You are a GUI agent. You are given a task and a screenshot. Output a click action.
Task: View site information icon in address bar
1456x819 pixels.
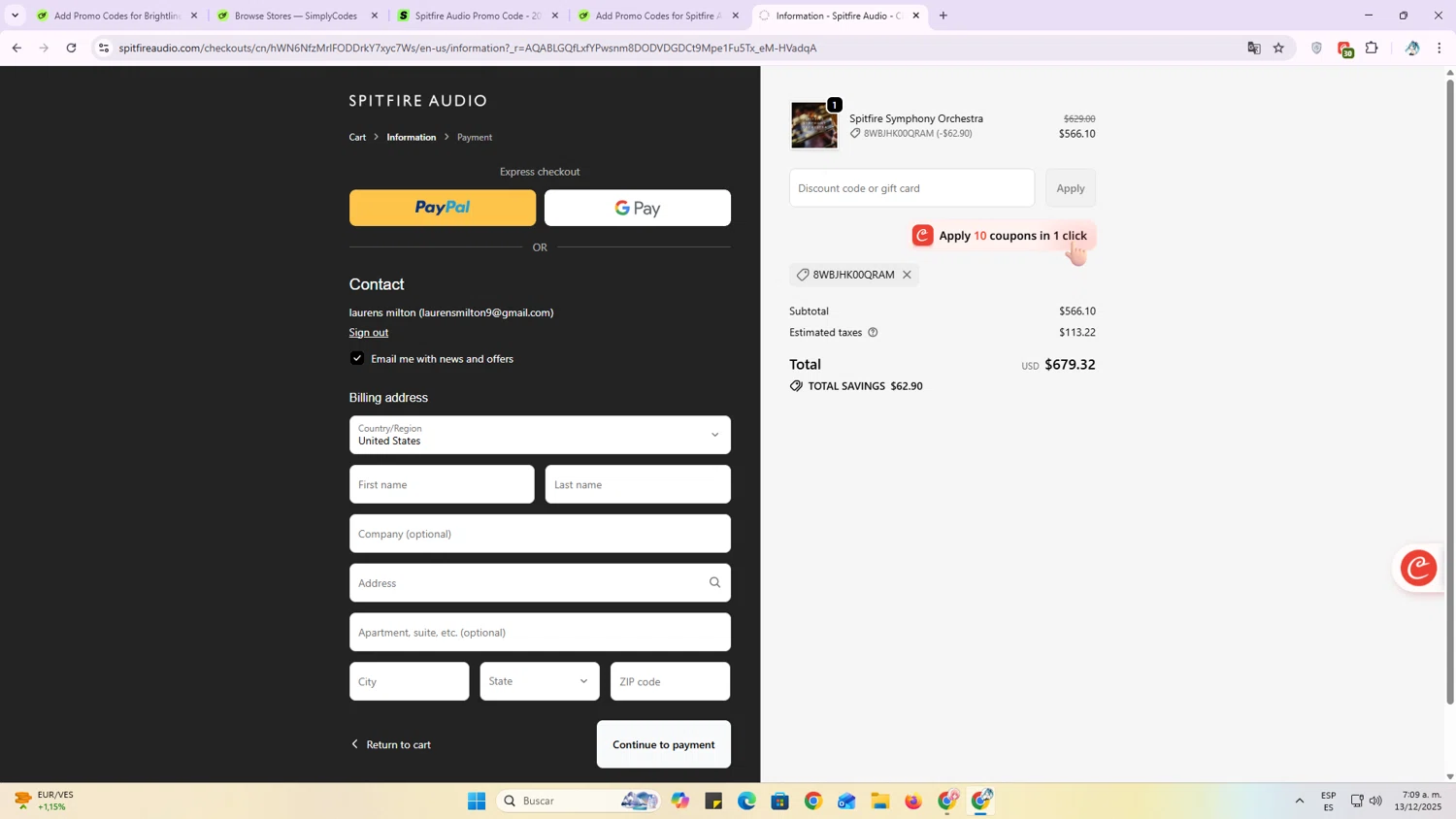coord(104,48)
